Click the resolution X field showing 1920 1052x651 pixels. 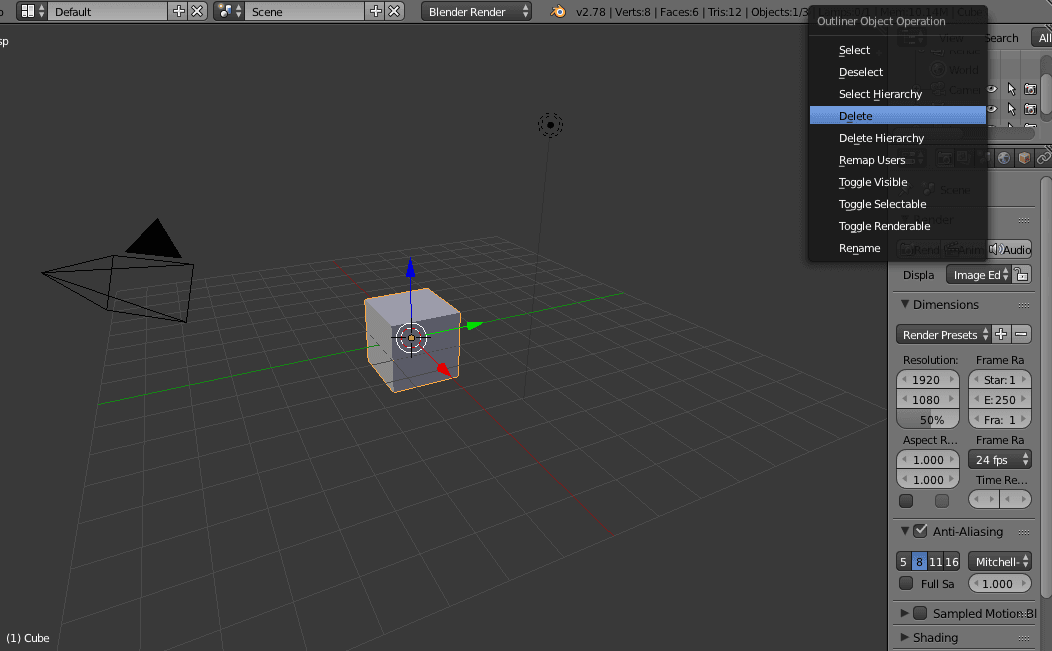click(x=927, y=380)
